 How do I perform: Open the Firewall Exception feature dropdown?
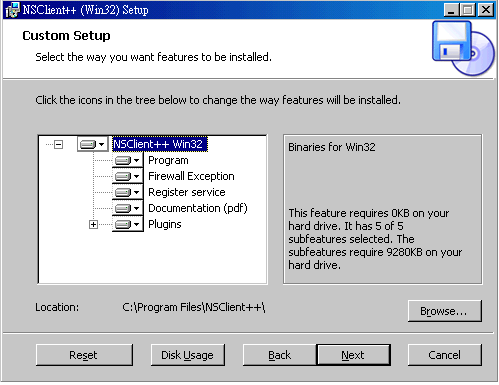click(127, 176)
